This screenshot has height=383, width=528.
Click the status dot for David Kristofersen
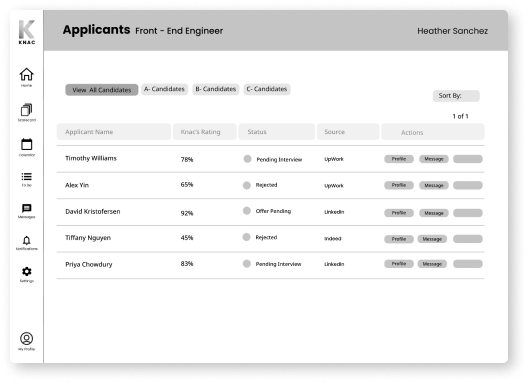[247, 211]
